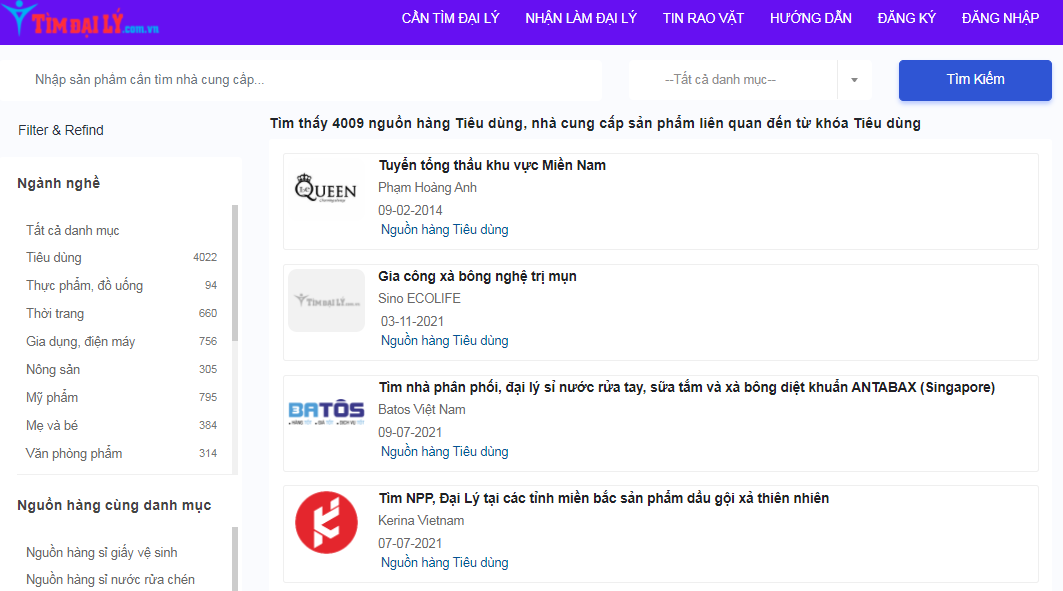
Task: Click the 'Nguồn hàng cùng danh mục' list scrollbar
Action: click(x=235, y=558)
